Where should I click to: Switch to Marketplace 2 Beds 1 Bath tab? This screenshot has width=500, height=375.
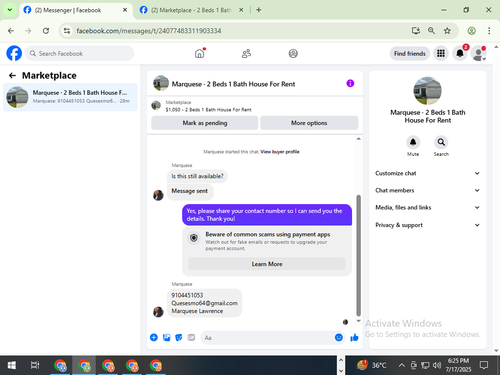192,10
